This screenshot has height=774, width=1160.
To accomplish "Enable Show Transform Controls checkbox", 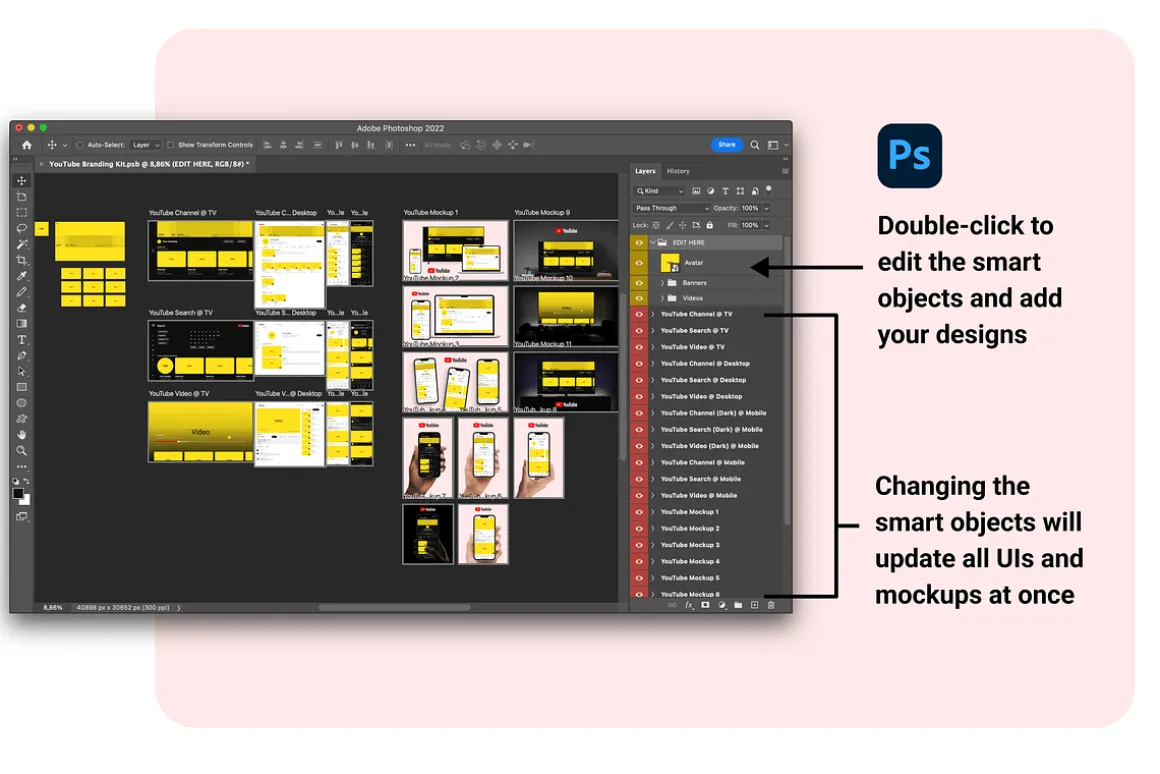I will pos(171,145).
